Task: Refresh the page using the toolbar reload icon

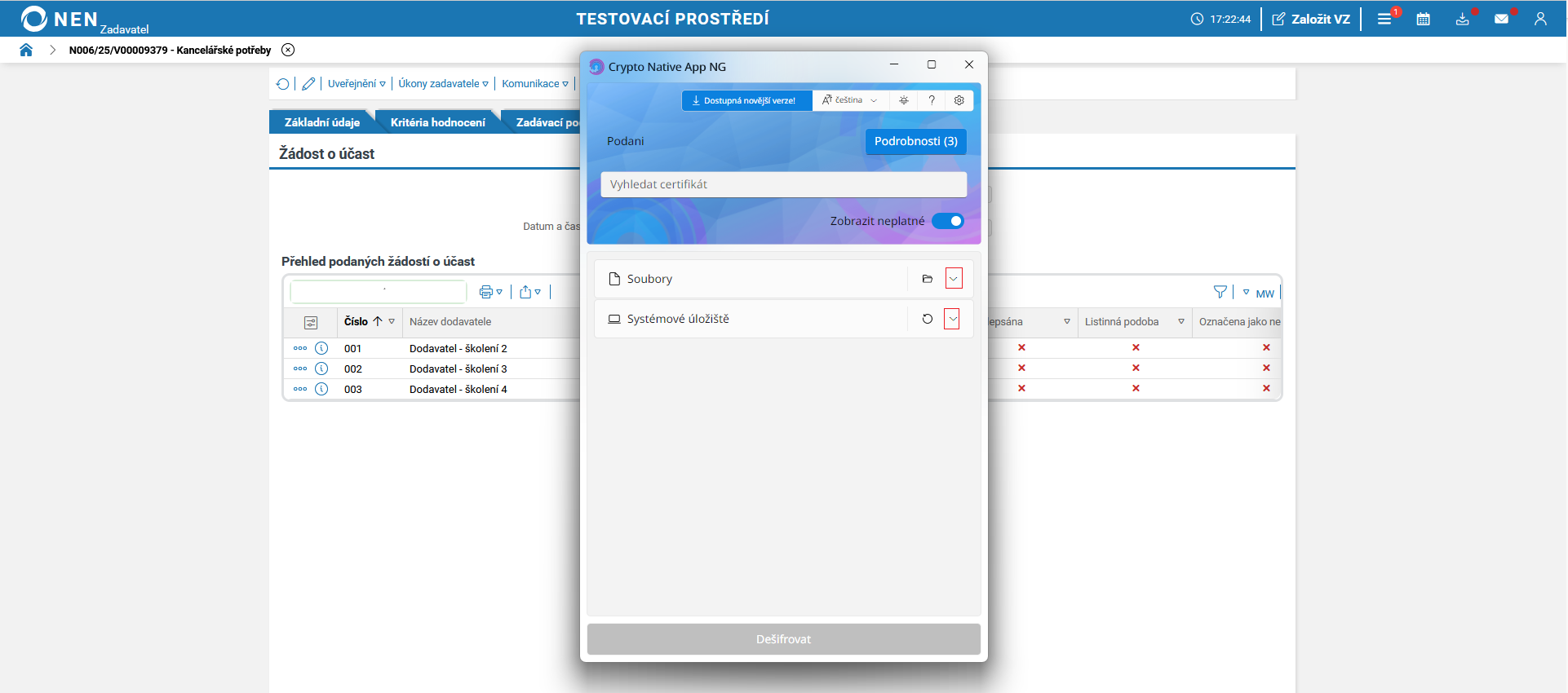Action: 283,84
